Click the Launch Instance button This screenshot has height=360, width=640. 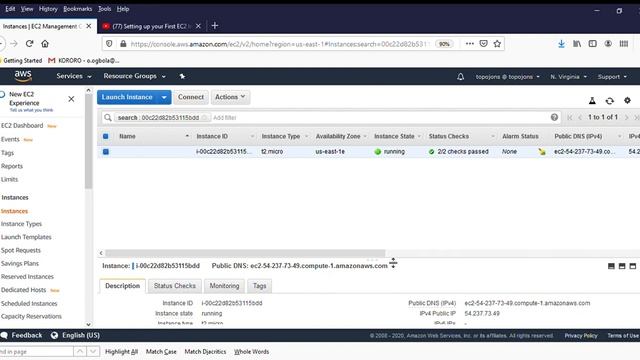[x=127, y=97]
